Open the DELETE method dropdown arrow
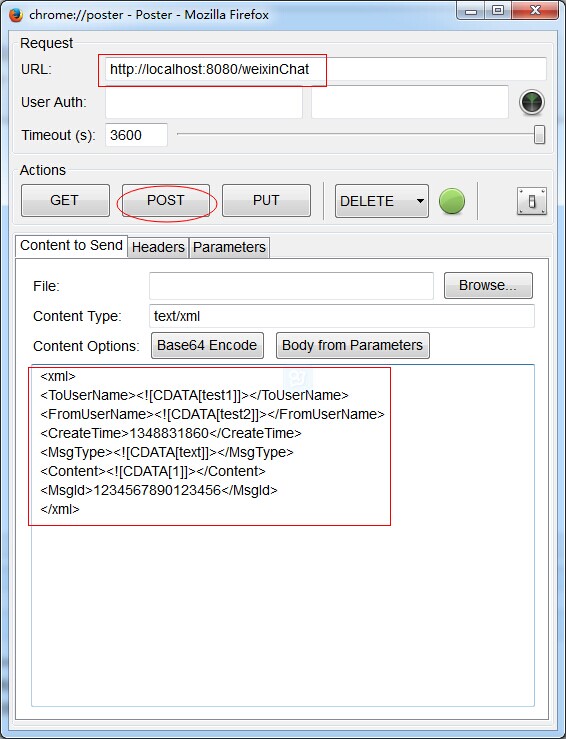 pyautogui.click(x=420, y=201)
